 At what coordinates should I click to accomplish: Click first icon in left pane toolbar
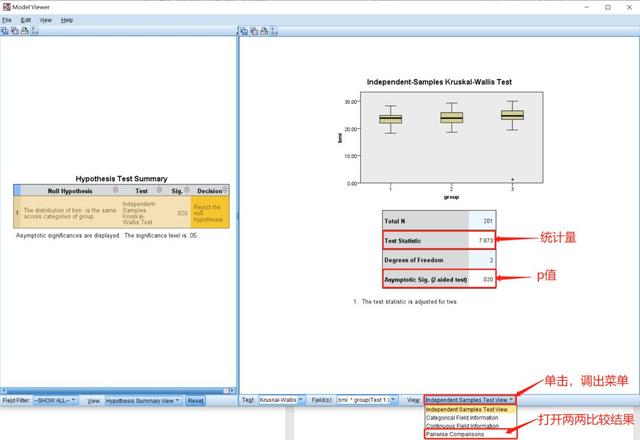click(5, 31)
